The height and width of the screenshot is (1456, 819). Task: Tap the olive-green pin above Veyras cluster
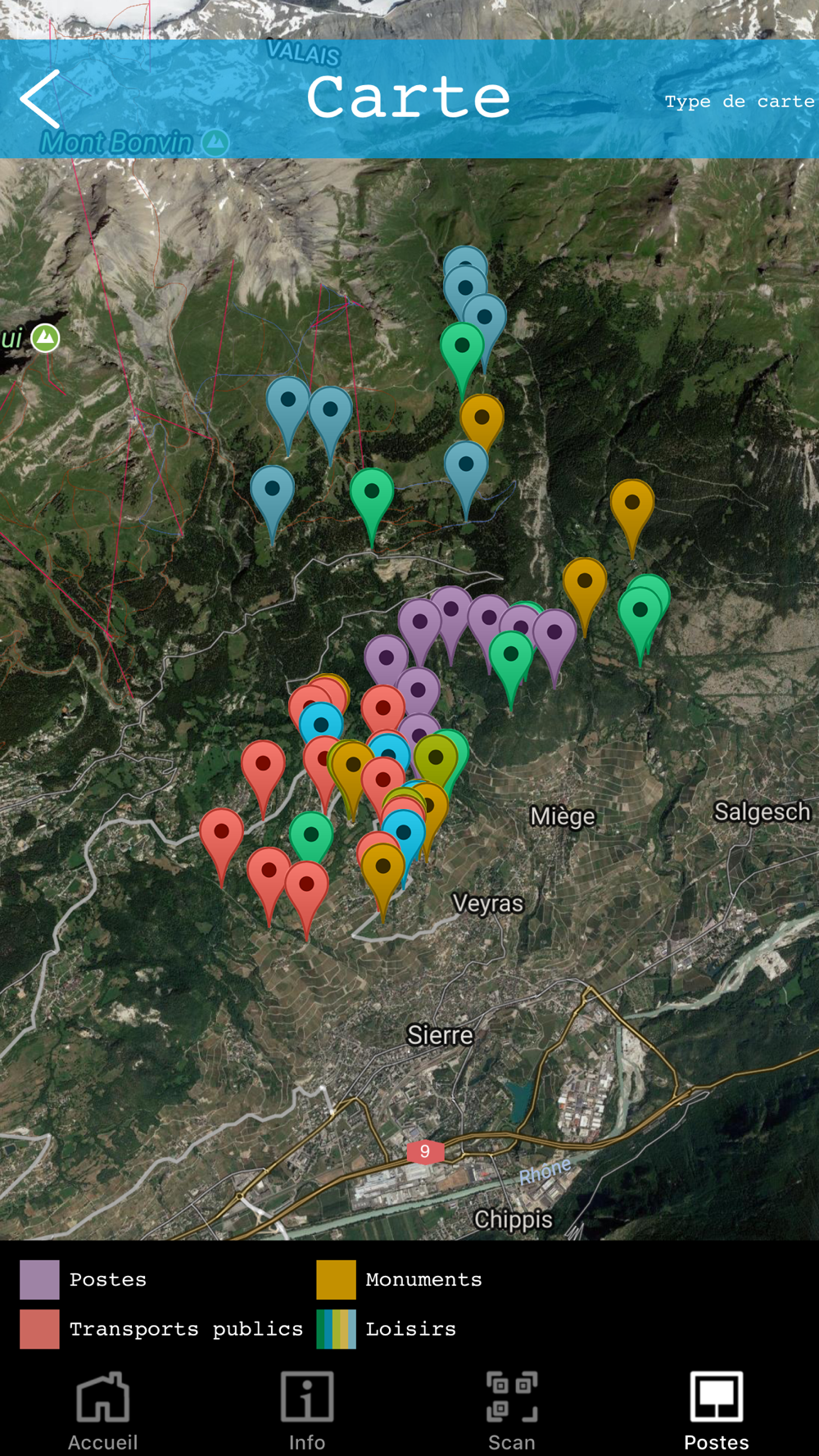pos(436,757)
